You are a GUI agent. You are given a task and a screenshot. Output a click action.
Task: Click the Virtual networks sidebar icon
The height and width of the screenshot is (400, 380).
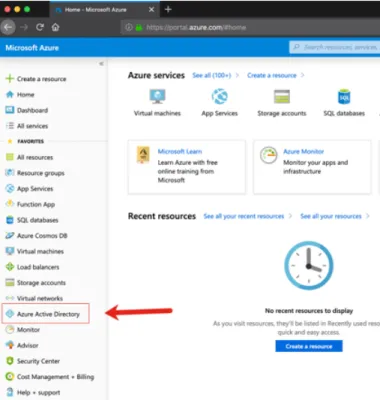(x=10, y=298)
